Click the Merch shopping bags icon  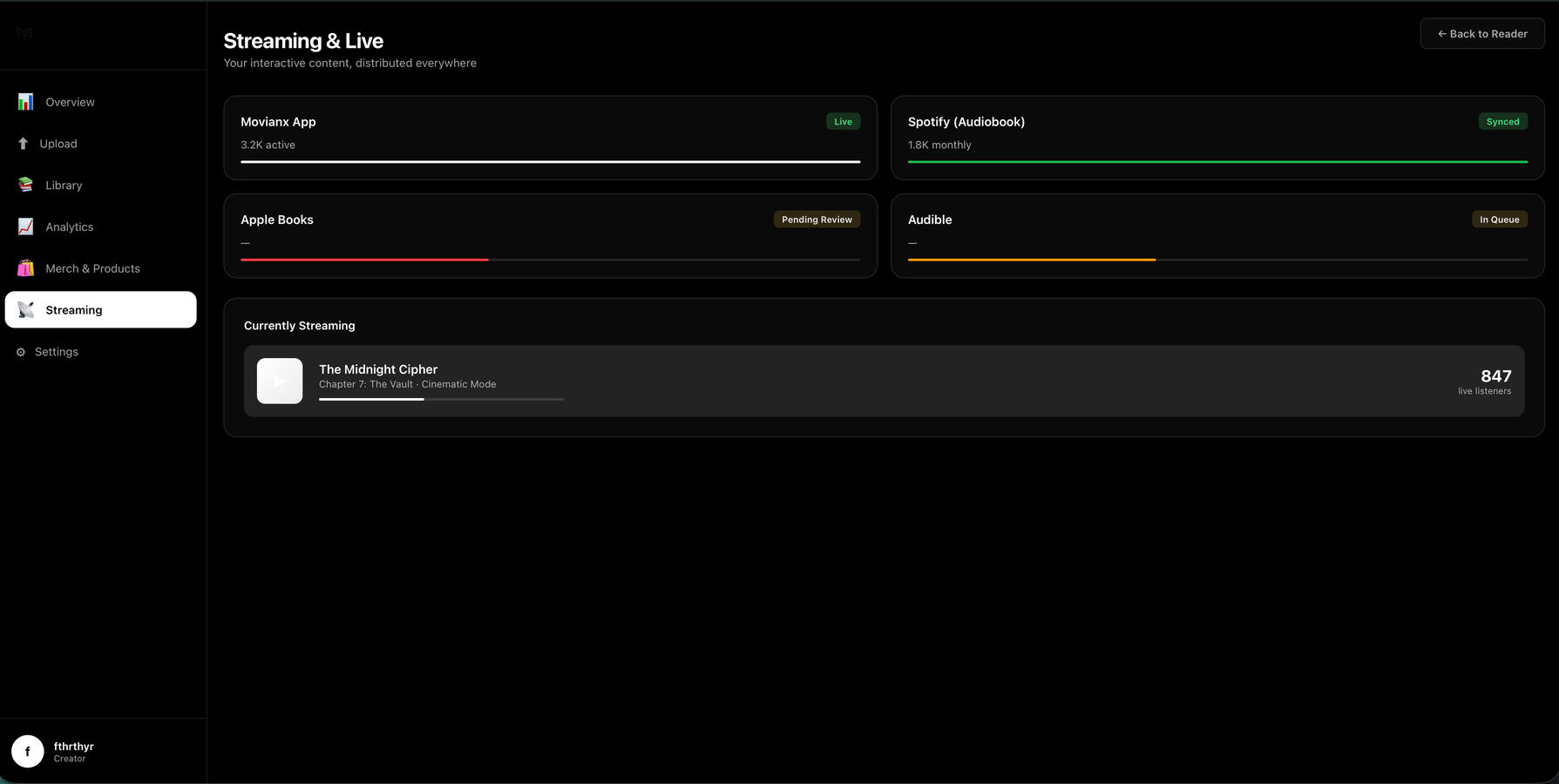pyautogui.click(x=26, y=268)
